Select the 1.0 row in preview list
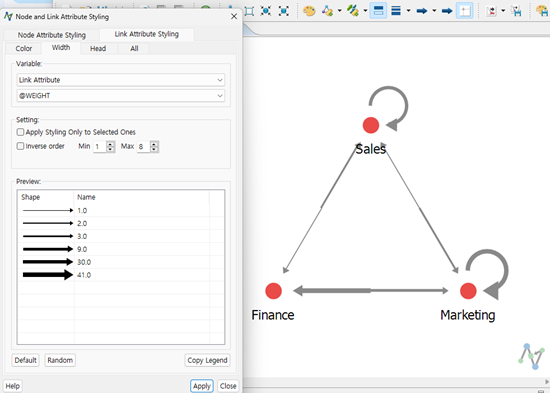 coord(121,211)
